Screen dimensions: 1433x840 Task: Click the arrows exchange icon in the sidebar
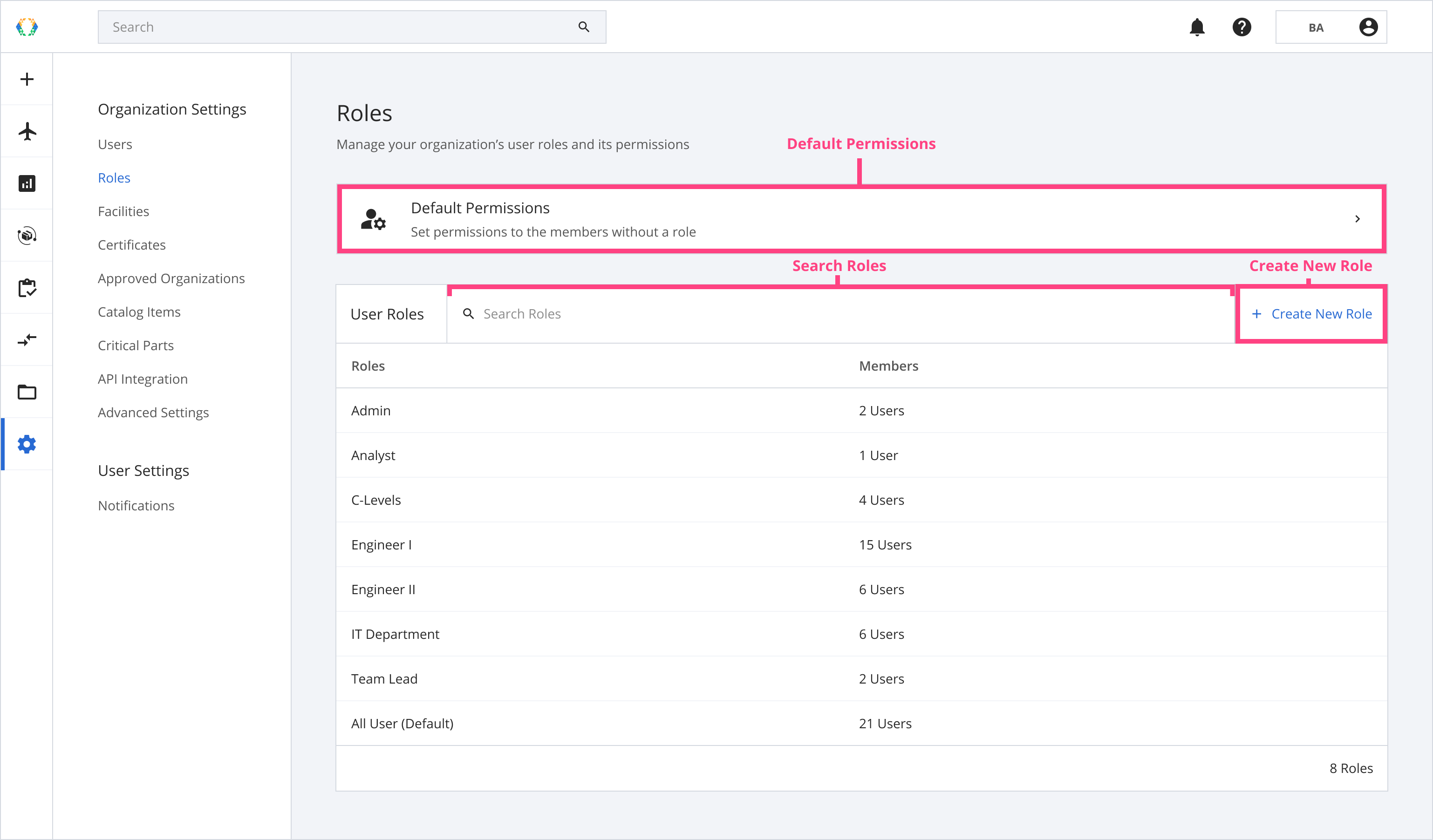(x=27, y=340)
